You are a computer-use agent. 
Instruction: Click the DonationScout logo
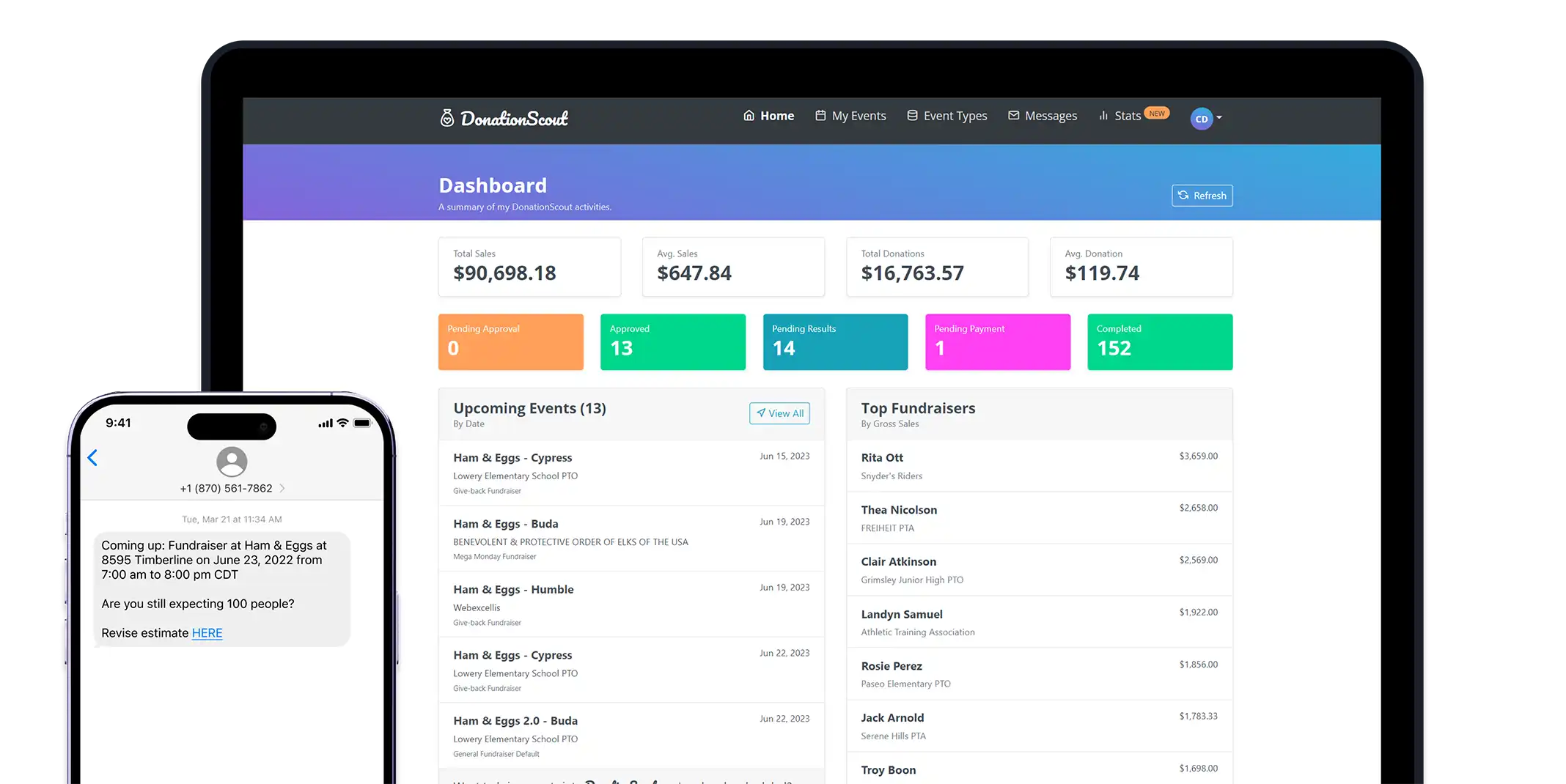pos(504,118)
